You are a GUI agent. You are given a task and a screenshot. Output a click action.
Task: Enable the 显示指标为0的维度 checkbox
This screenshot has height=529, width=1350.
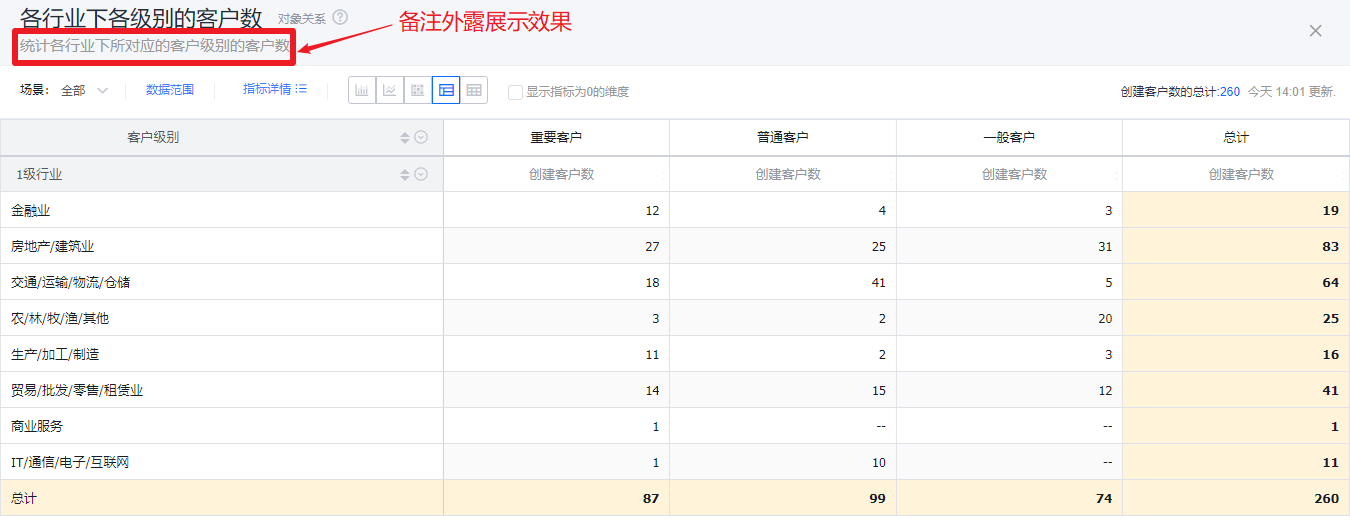pos(516,92)
